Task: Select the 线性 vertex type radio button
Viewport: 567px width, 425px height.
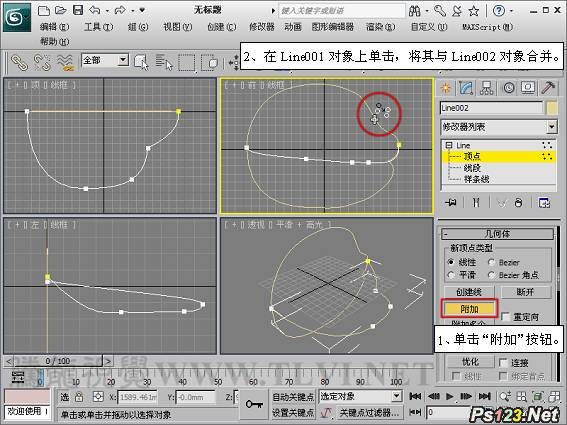Action: [451, 262]
